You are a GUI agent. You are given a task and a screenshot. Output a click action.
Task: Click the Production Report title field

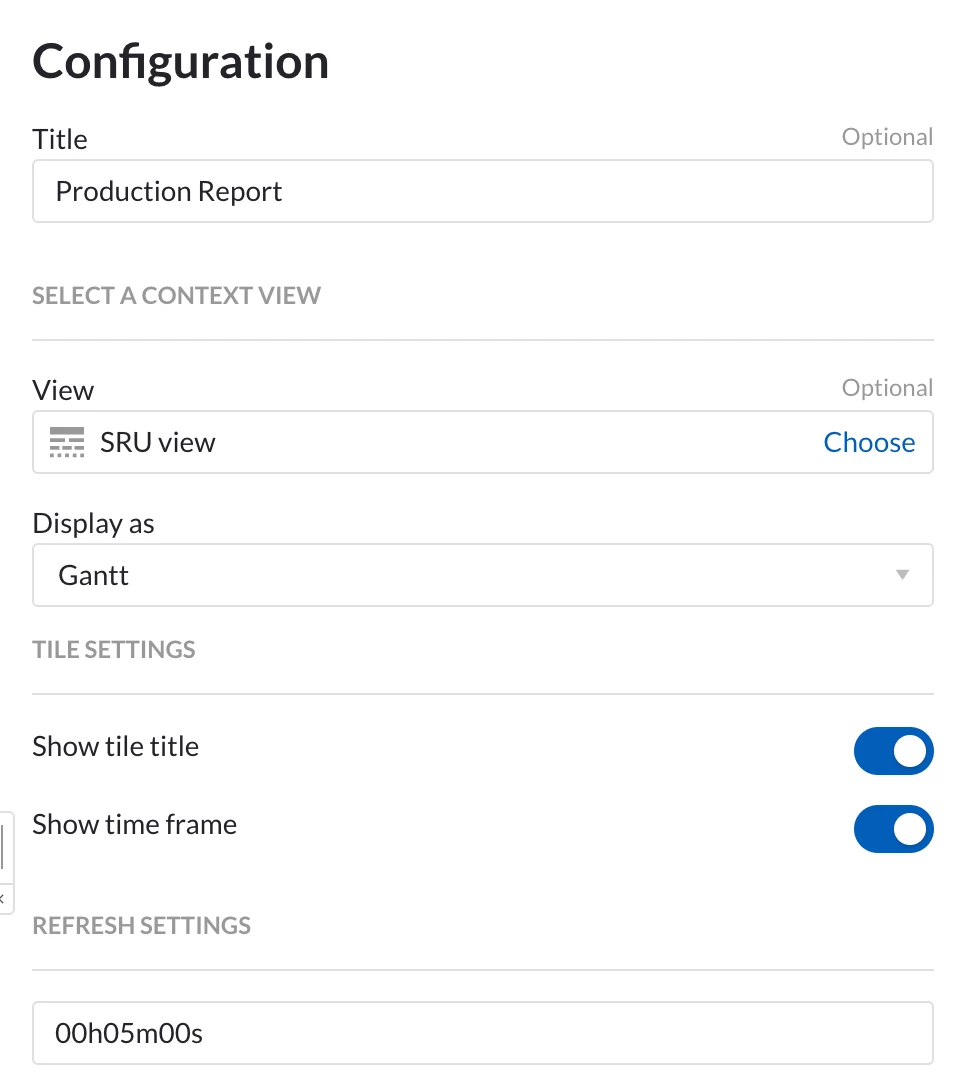pyautogui.click(x=483, y=191)
